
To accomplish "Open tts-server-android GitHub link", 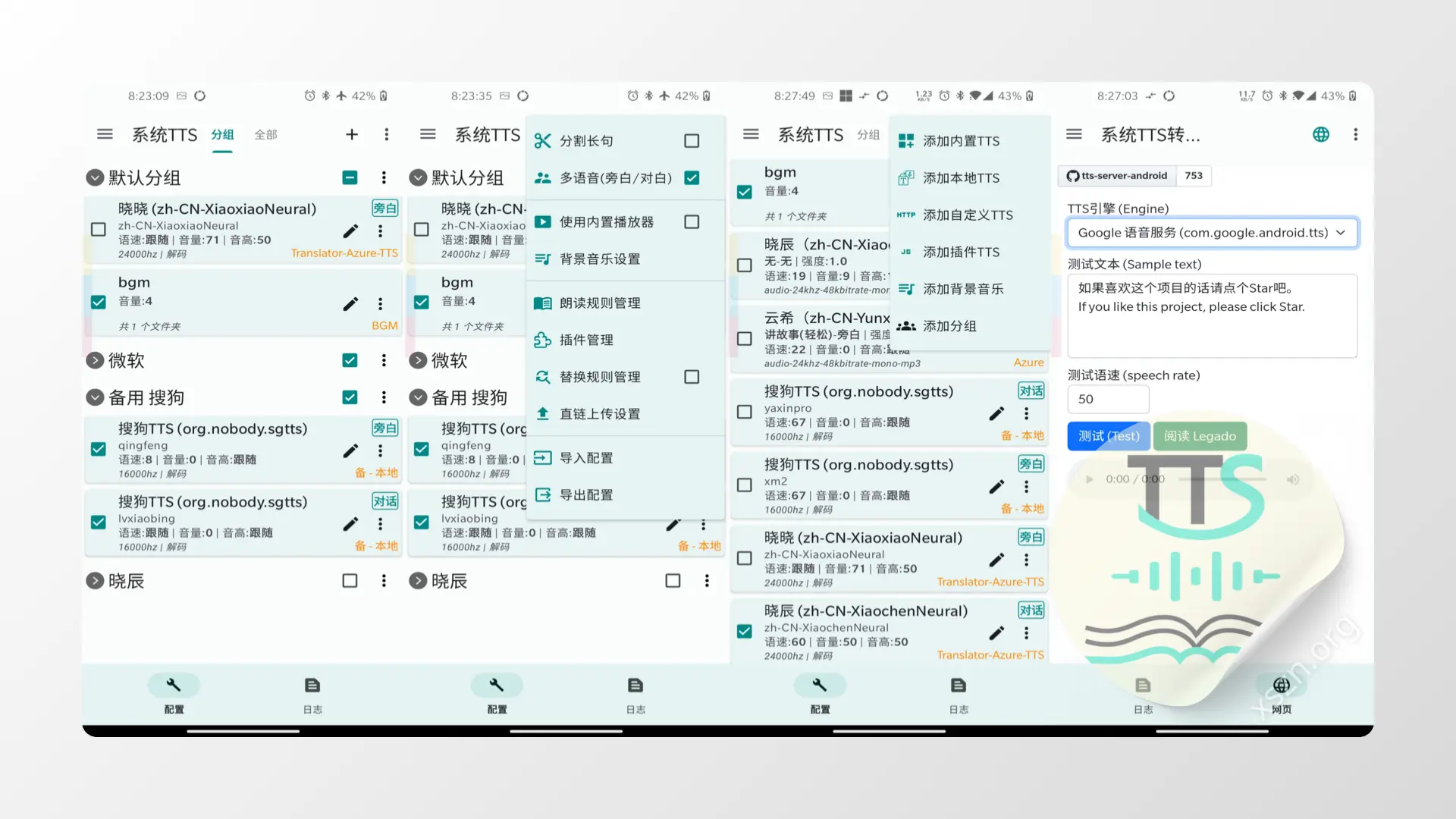I will 1117,176.
